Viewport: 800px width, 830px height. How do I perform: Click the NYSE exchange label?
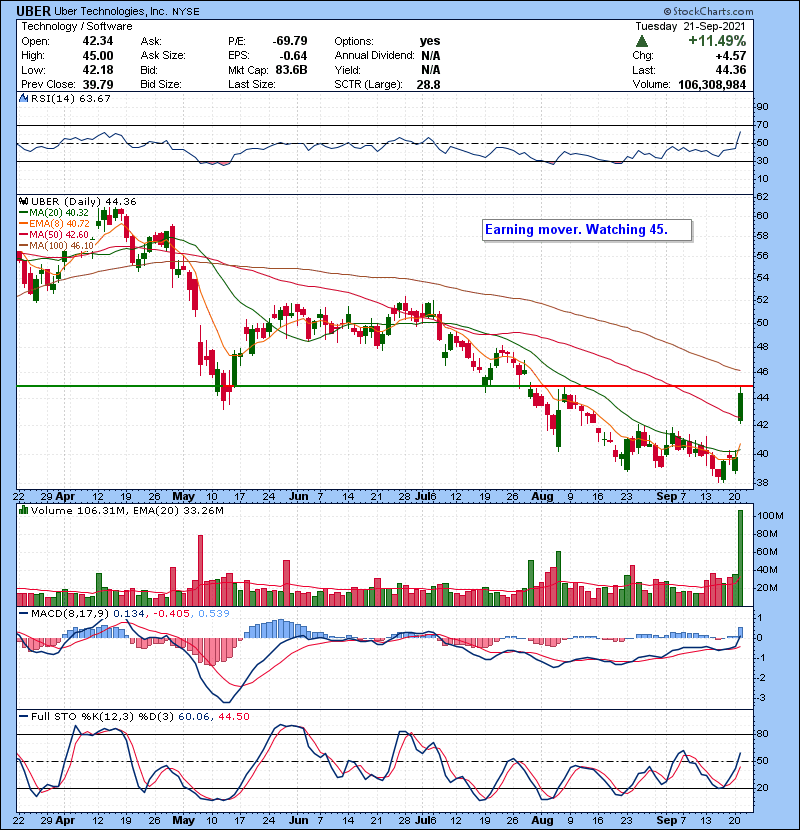(185, 12)
